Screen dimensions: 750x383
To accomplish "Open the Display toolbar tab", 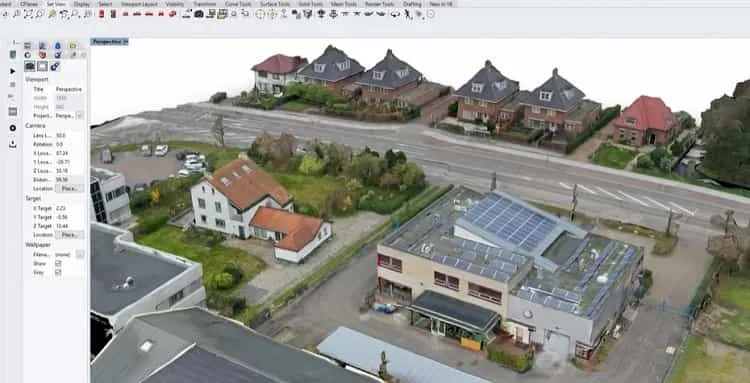I will 82,4.
